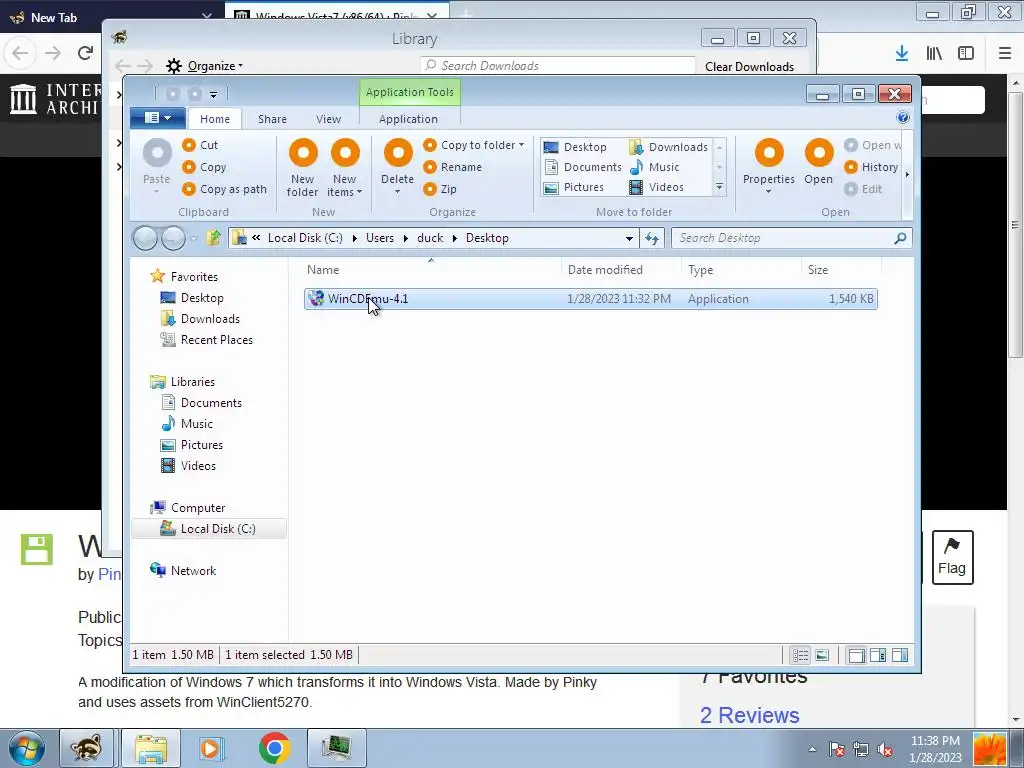
Task: Expand the Move to folder gallery
Action: tap(719, 187)
